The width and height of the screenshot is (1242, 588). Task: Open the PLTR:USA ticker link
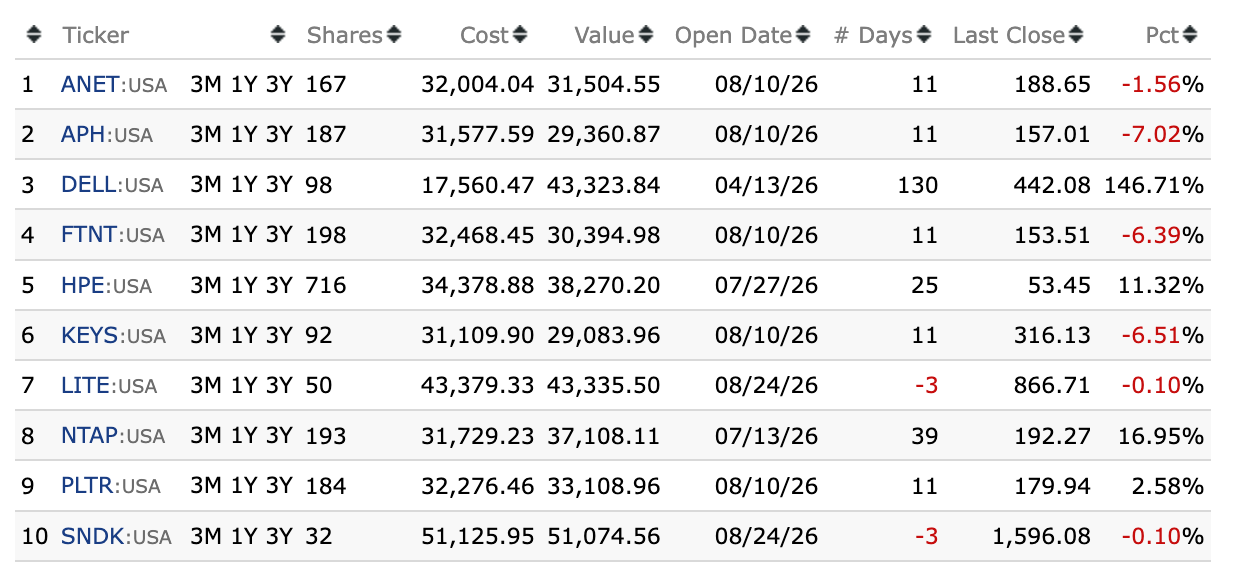click(x=110, y=487)
